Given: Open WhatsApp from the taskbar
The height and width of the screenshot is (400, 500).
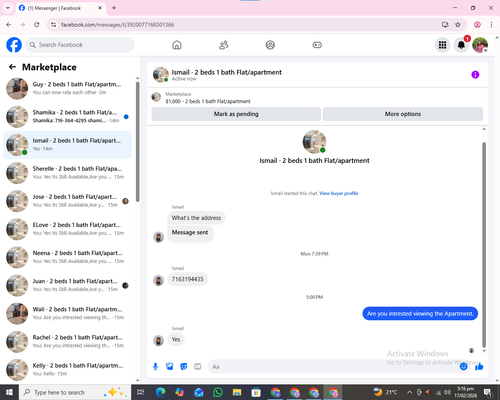Looking at the screenshot, I should (x=218, y=392).
